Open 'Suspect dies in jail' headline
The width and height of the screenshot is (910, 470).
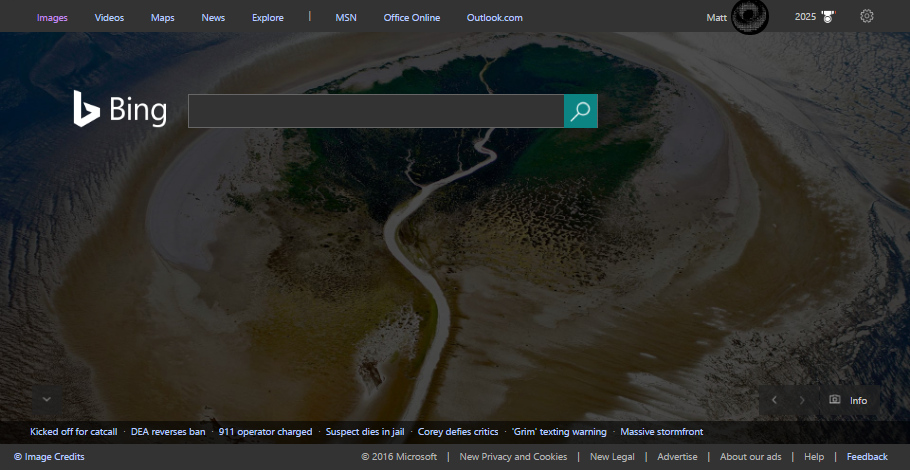[365, 432]
